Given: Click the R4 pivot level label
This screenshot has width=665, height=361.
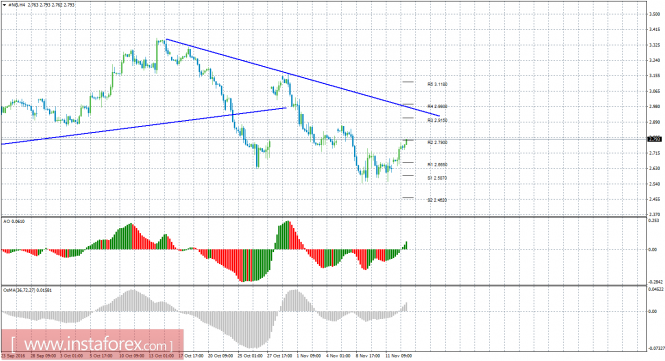Looking at the screenshot, I should [437, 106].
